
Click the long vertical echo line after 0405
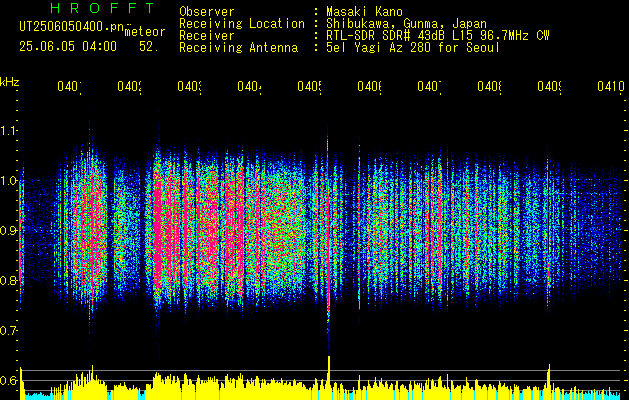click(328, 237)
